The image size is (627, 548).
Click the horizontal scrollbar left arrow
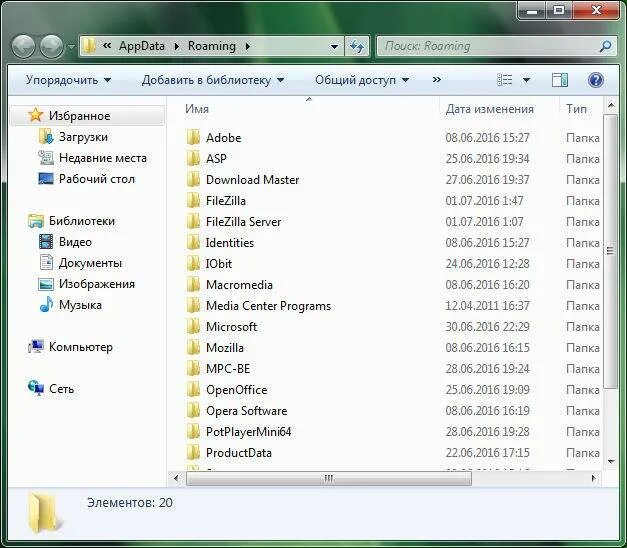(x=176, y=478)
